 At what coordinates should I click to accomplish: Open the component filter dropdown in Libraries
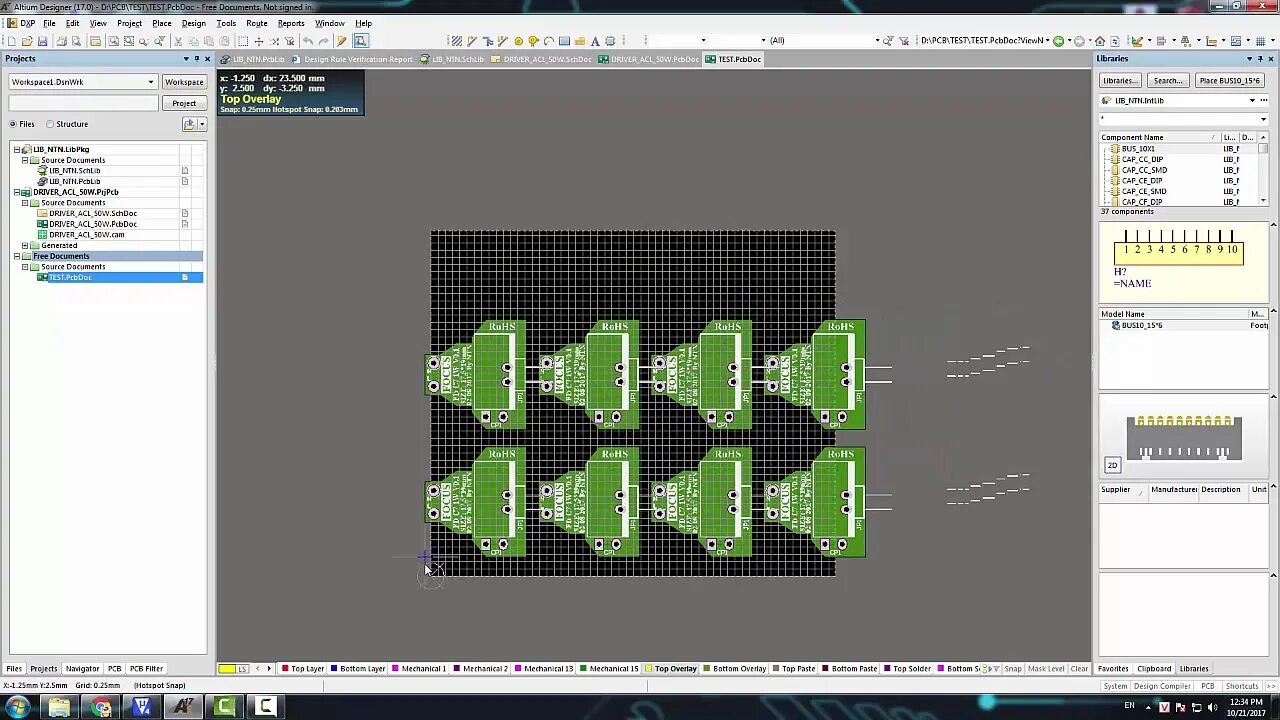pyautogui.click(x=1264, y=119)
